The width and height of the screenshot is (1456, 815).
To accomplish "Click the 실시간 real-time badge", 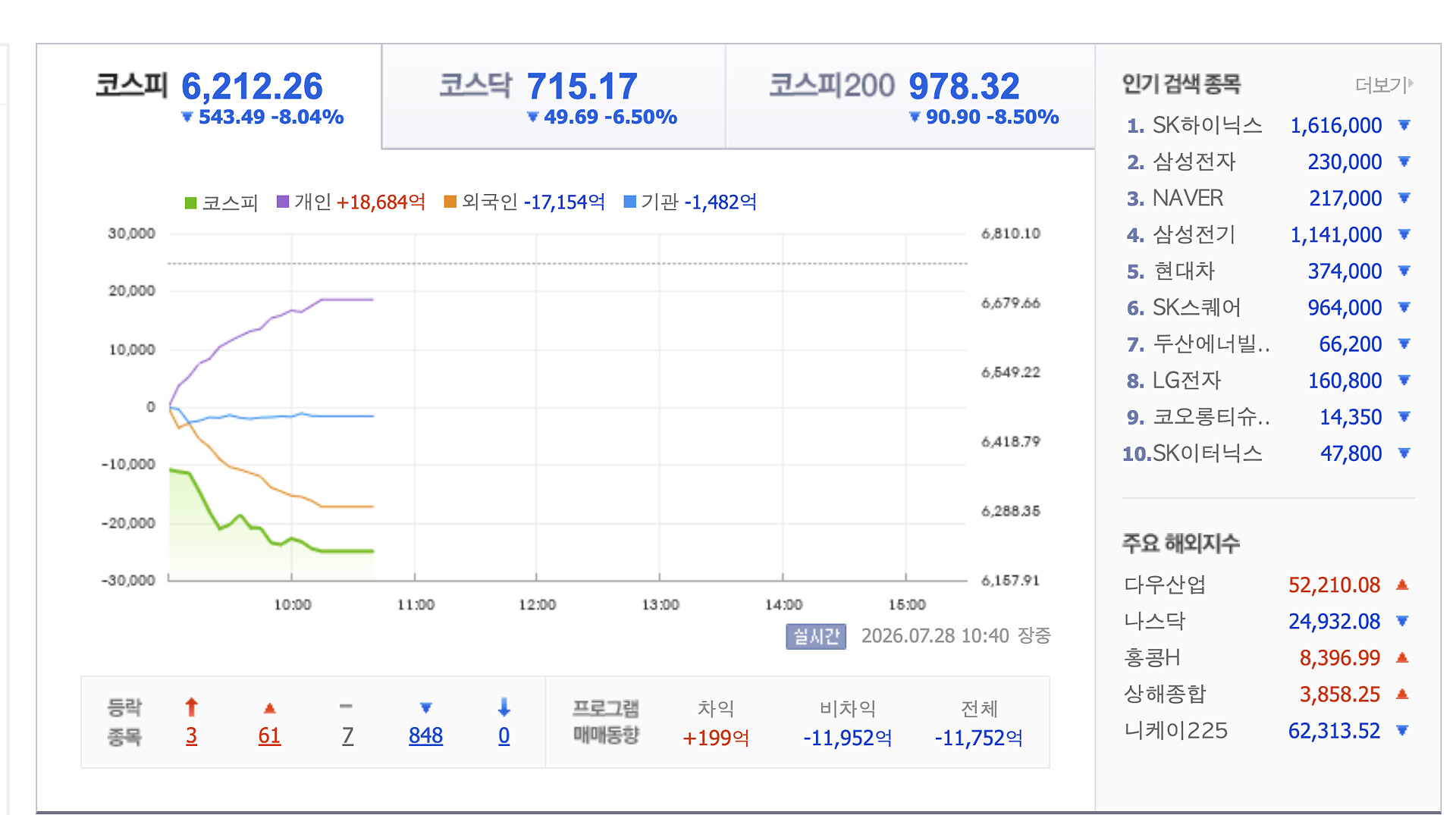I will click(x=816, y=636).
